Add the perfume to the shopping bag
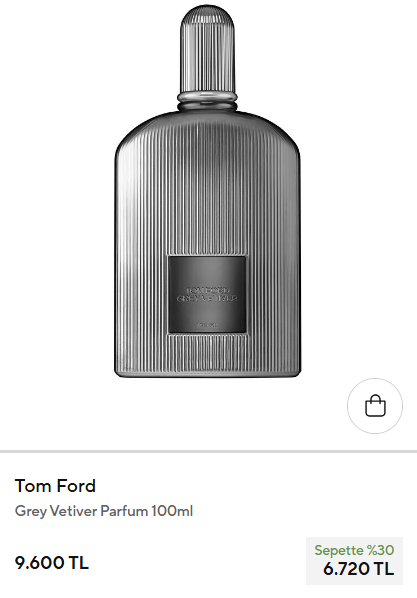This screenshot has width=417, height=598. click(375, 406)
